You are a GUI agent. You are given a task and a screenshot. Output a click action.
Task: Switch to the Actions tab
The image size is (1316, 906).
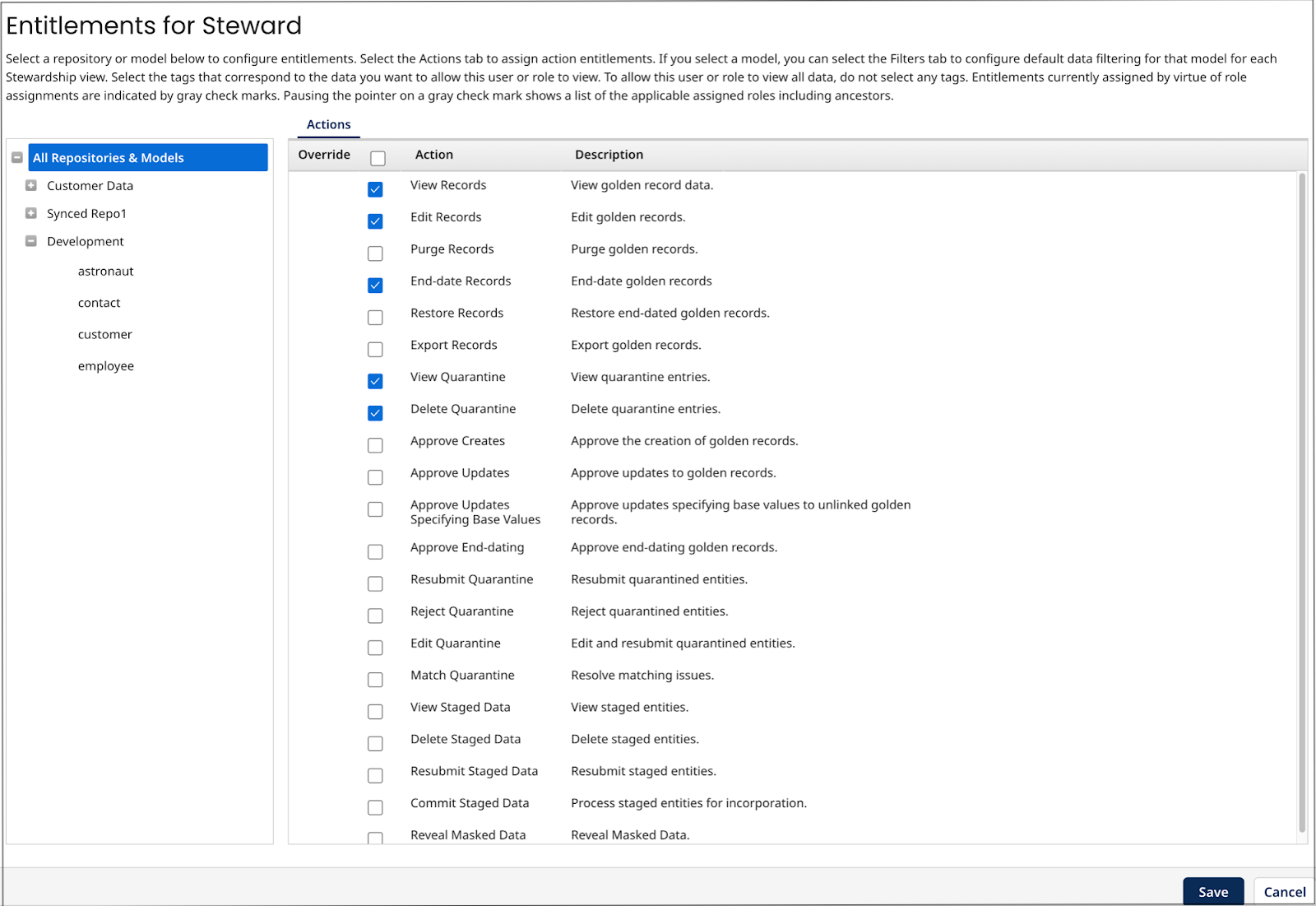click(327, 124)
